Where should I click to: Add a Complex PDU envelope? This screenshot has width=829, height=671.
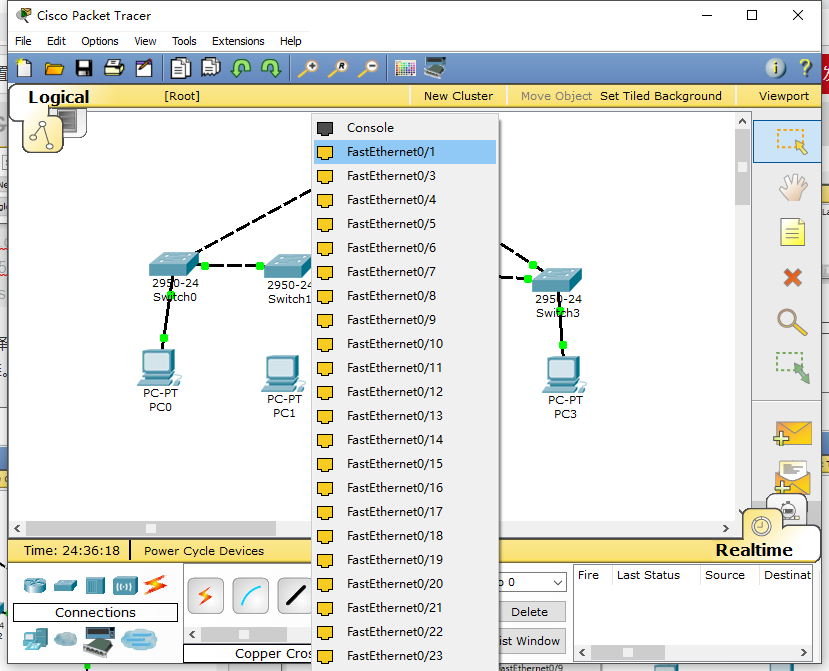click(x=791, y=477)
